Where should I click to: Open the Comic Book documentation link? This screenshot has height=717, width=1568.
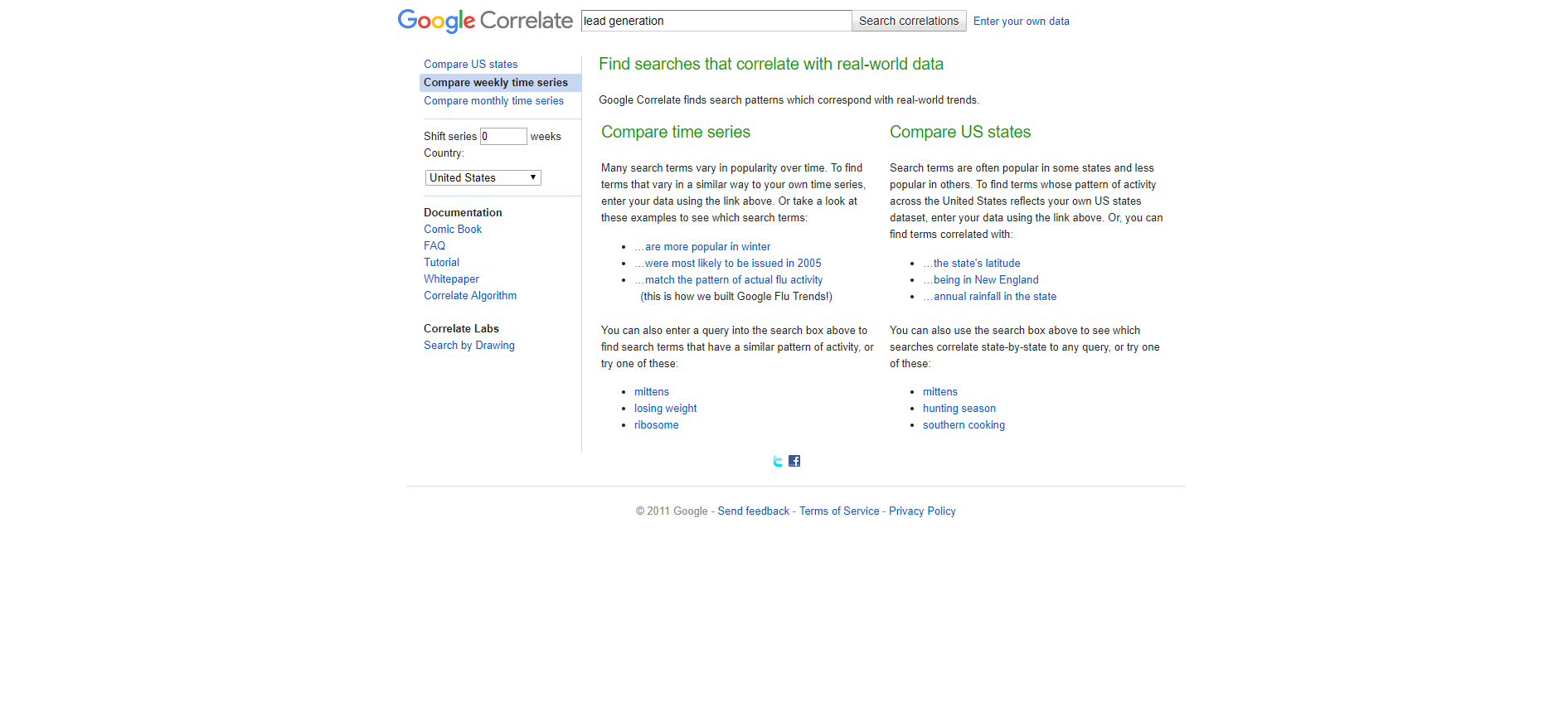[x=453, y=229]
